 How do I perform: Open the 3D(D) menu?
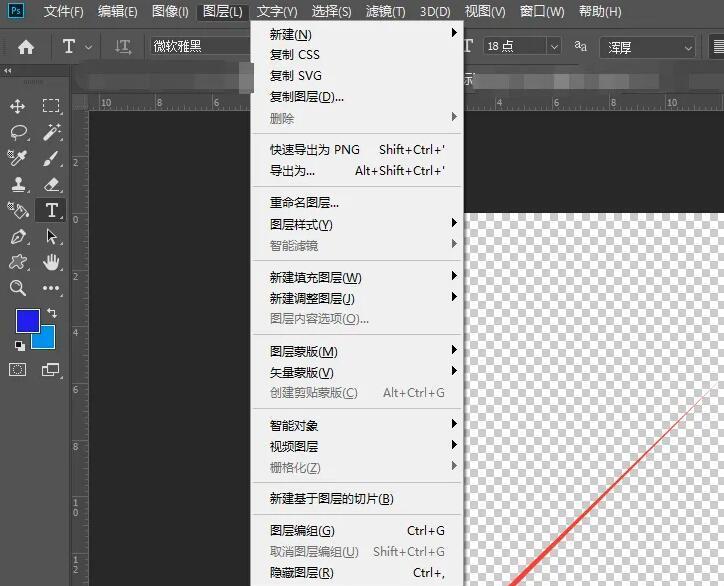(x=435, y=11)
